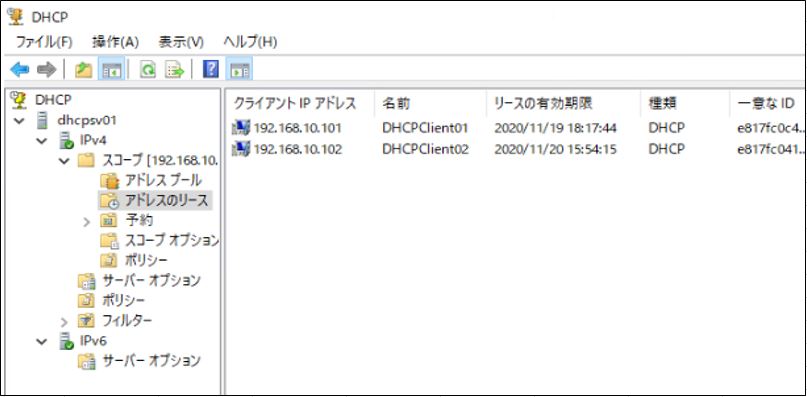
Task: Select サーバー オプション under IPv4
Action: [x=151, y=280]
